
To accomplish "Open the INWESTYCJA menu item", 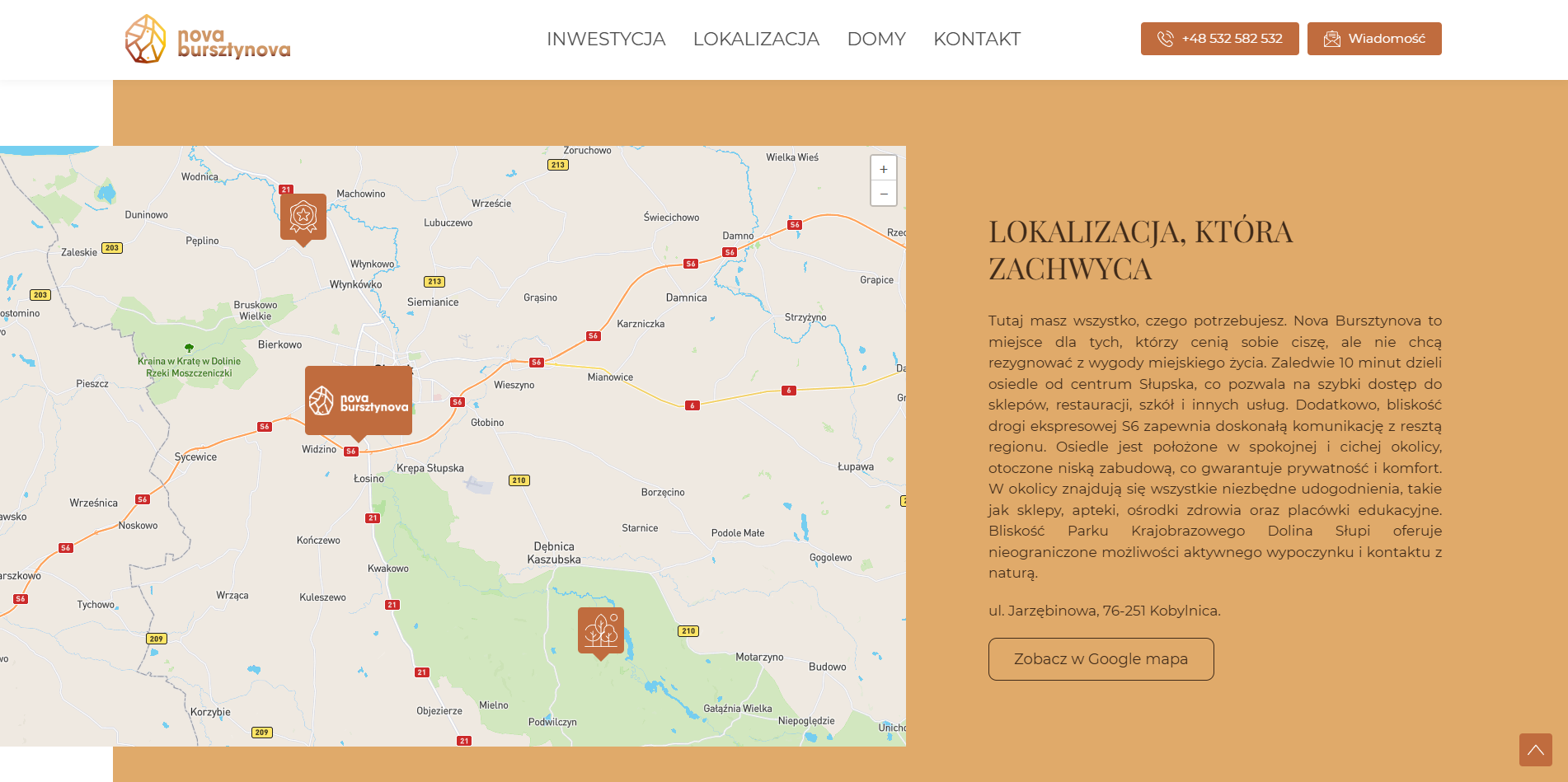I will [606, 39].
